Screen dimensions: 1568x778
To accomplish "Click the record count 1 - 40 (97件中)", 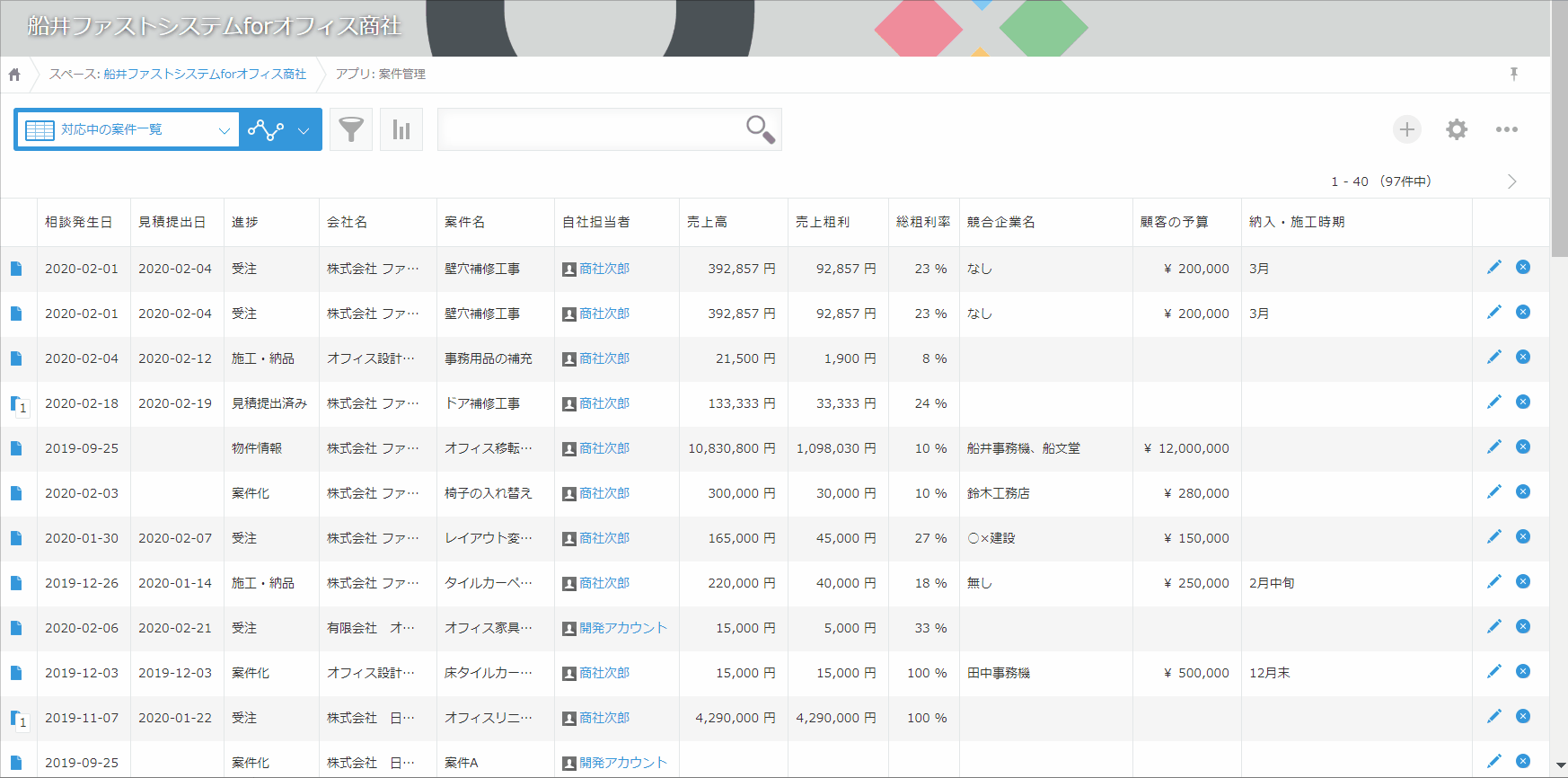I will 1381,181.
